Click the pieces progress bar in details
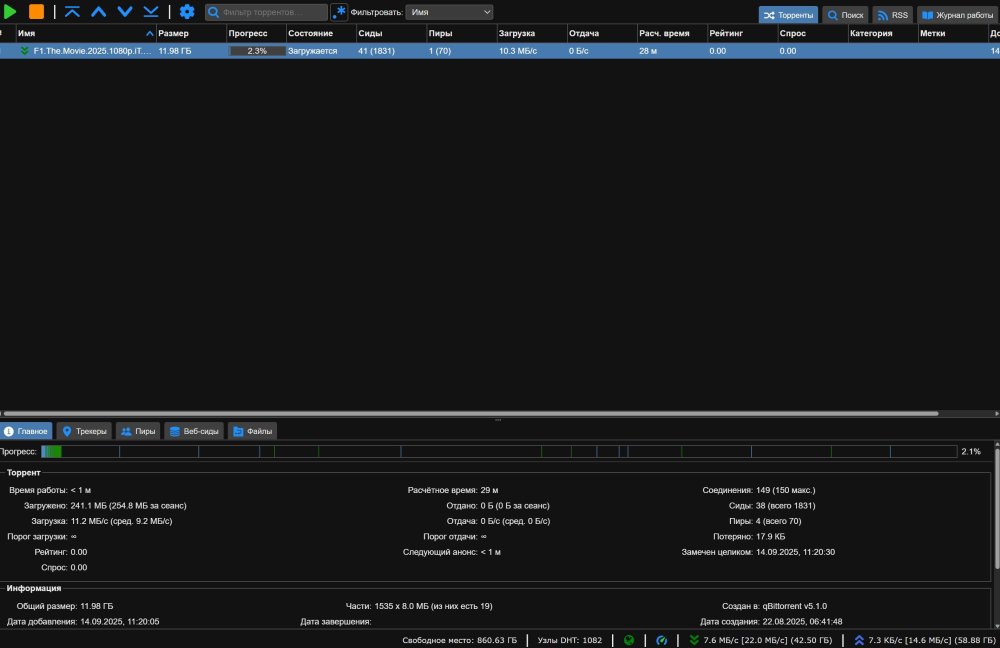Viewport: 1000px width, 648px height. [499, 452]
